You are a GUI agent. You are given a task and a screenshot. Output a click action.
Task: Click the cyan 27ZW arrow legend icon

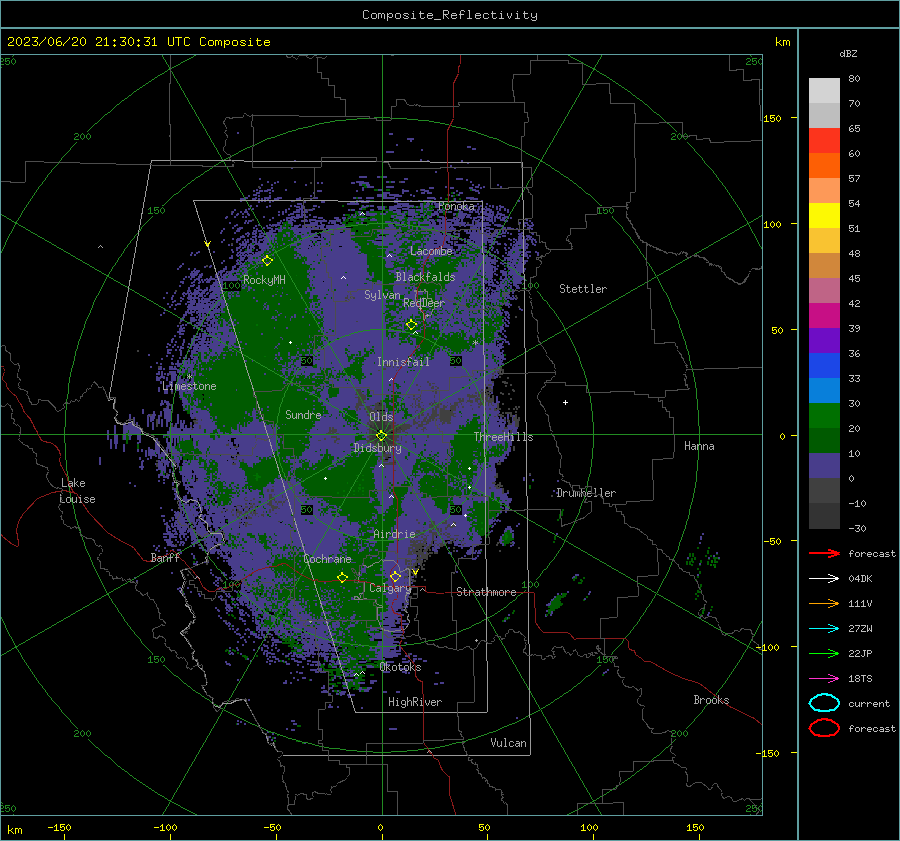tap(824, 629)
